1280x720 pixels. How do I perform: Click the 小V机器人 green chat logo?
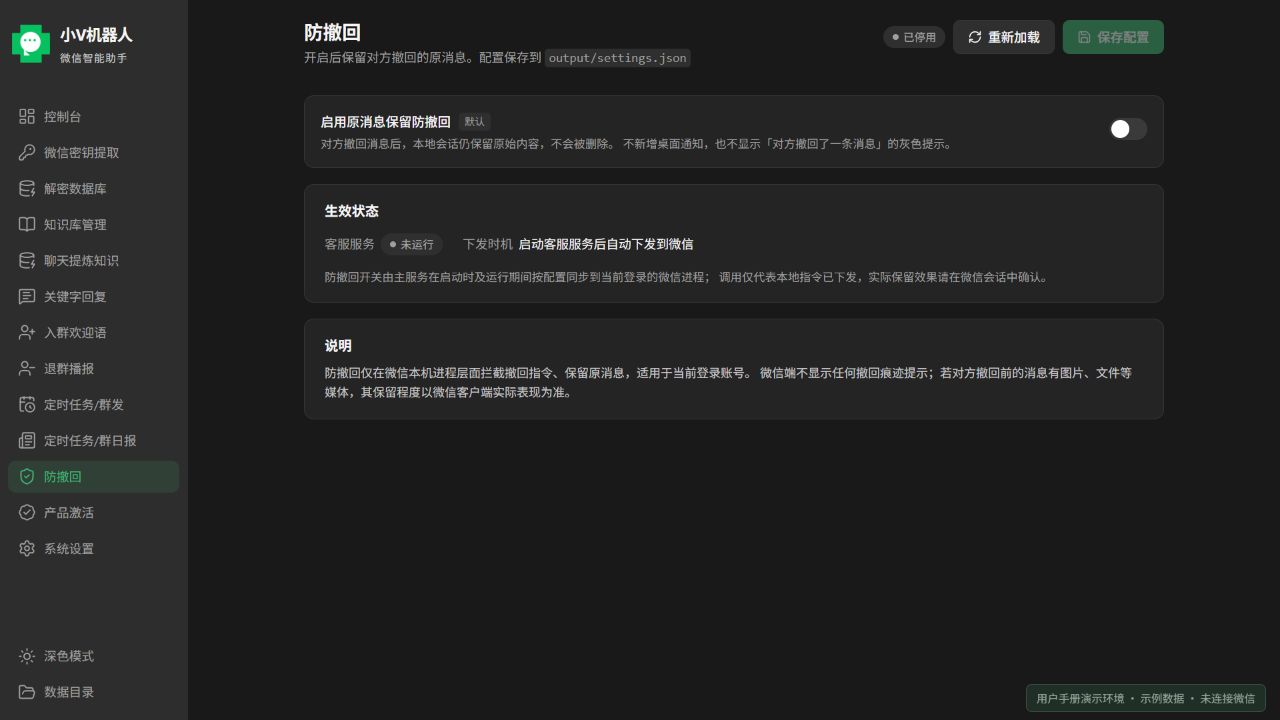(31, 43)
